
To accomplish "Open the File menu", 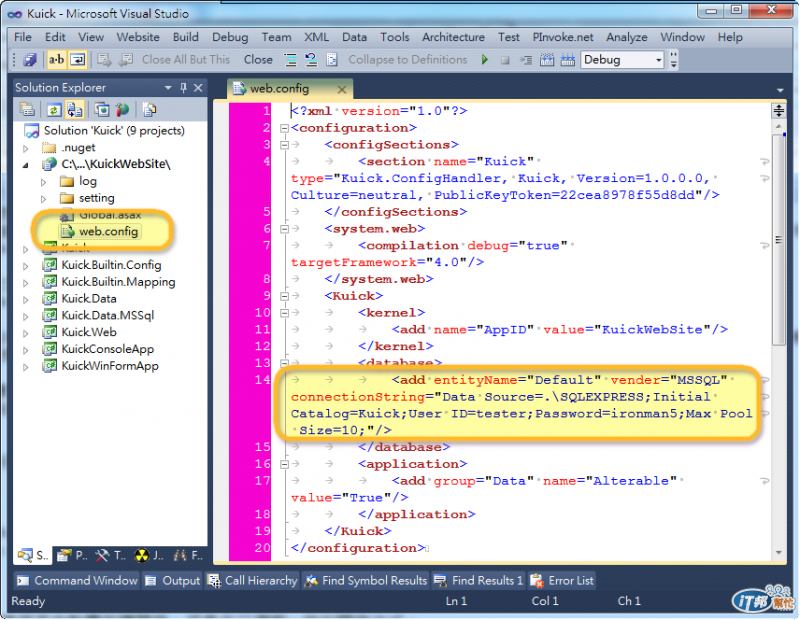I will [23, 37].
